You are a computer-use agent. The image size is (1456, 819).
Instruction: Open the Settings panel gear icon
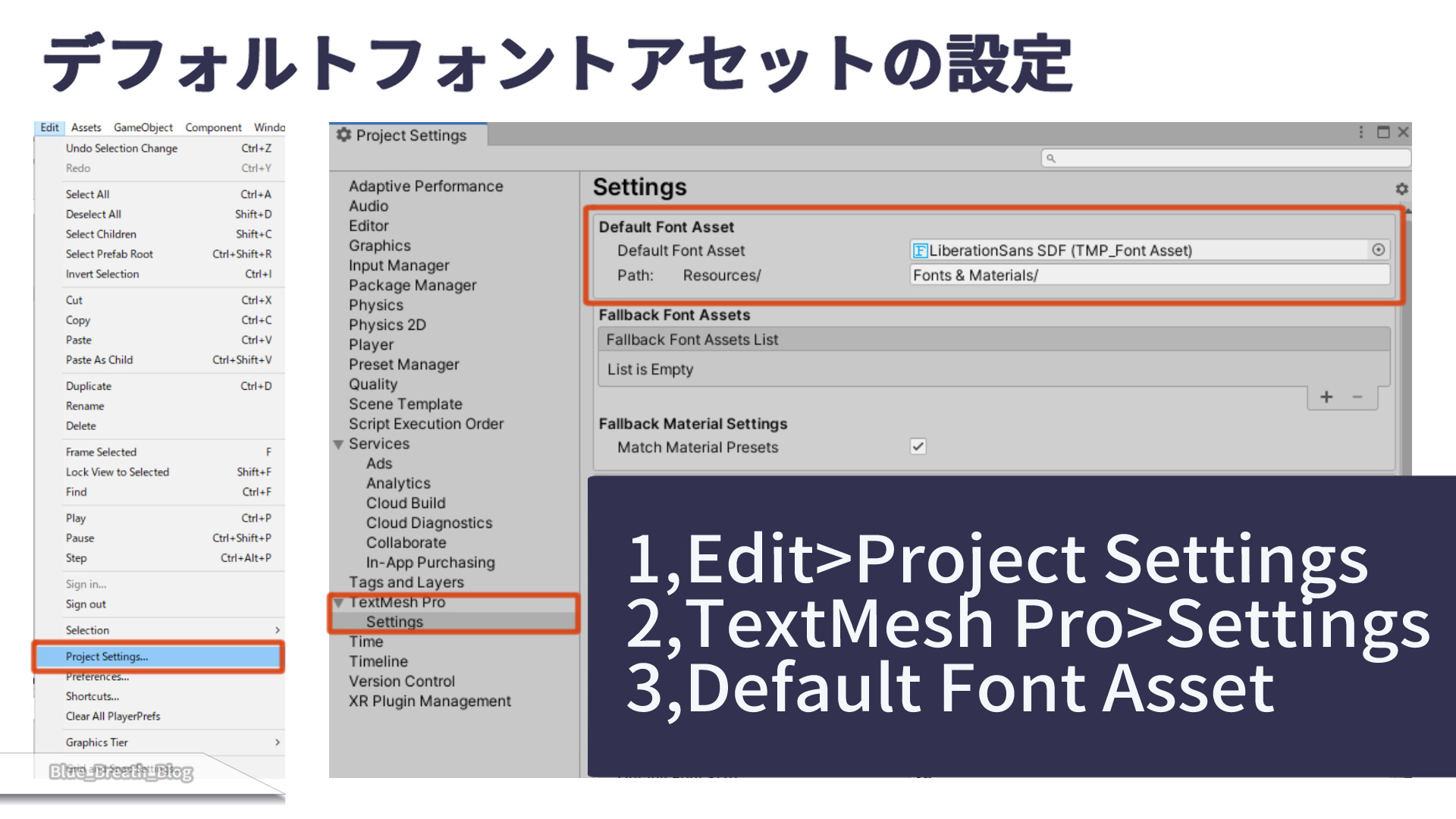tap(1401, 189)
